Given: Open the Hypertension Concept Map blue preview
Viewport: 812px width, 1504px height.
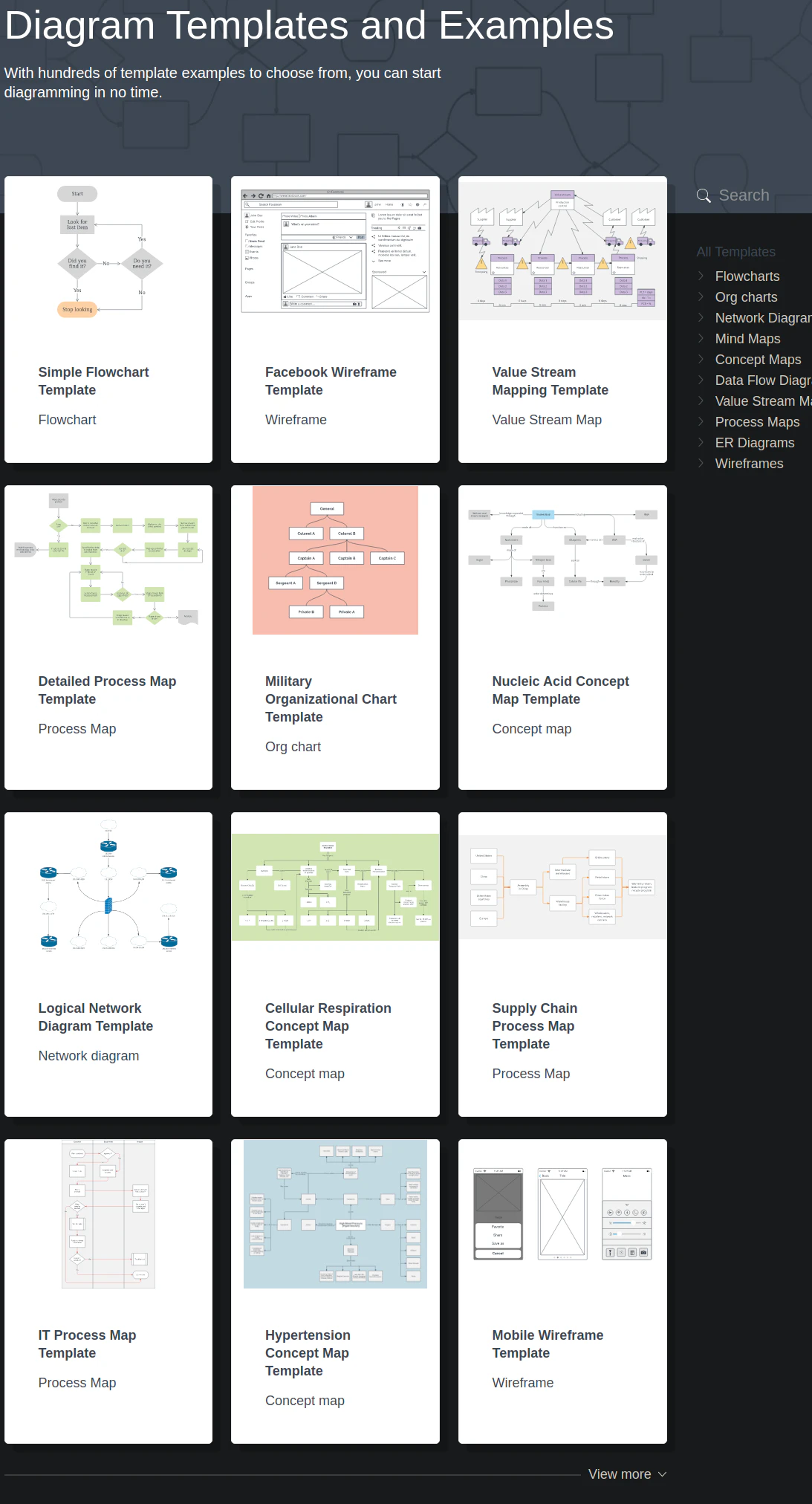Looking at the screenshot, I should pos(336,1214).
